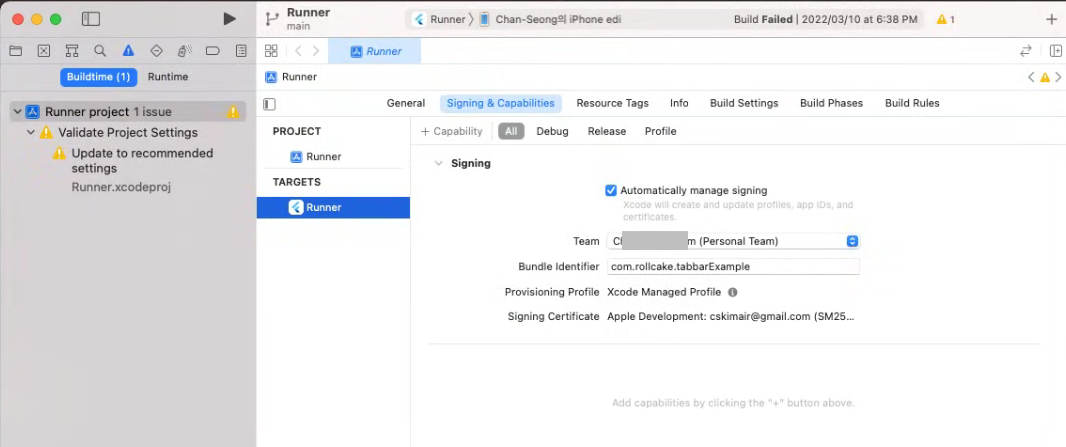
Task: Add a new item with the plus button
Action: (1051, 19)
